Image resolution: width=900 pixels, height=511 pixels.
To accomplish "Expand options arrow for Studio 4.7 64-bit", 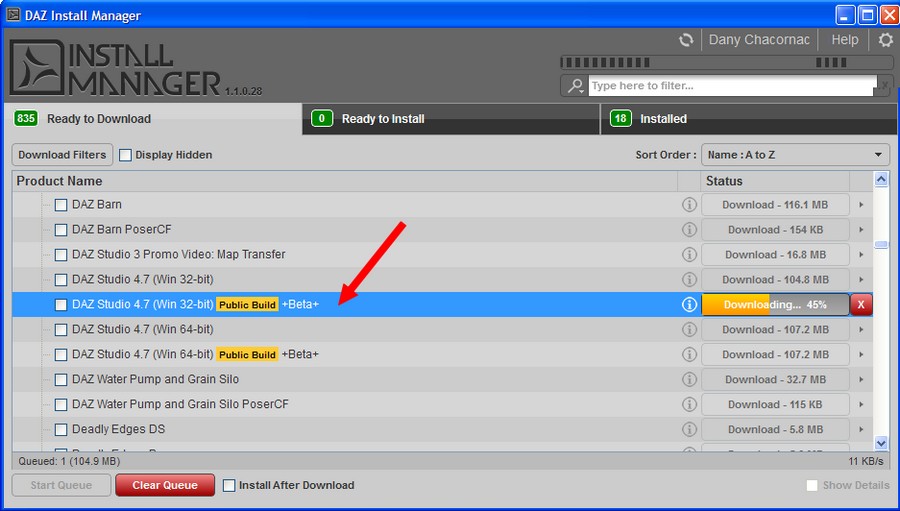I will point(861,330).
